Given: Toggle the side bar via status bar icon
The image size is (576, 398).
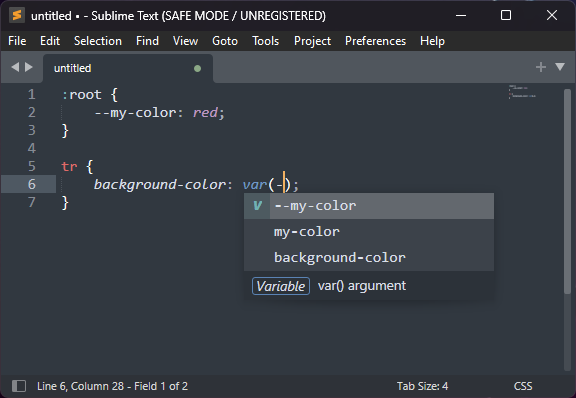Looking at the screenshot, I should point(19,386).
